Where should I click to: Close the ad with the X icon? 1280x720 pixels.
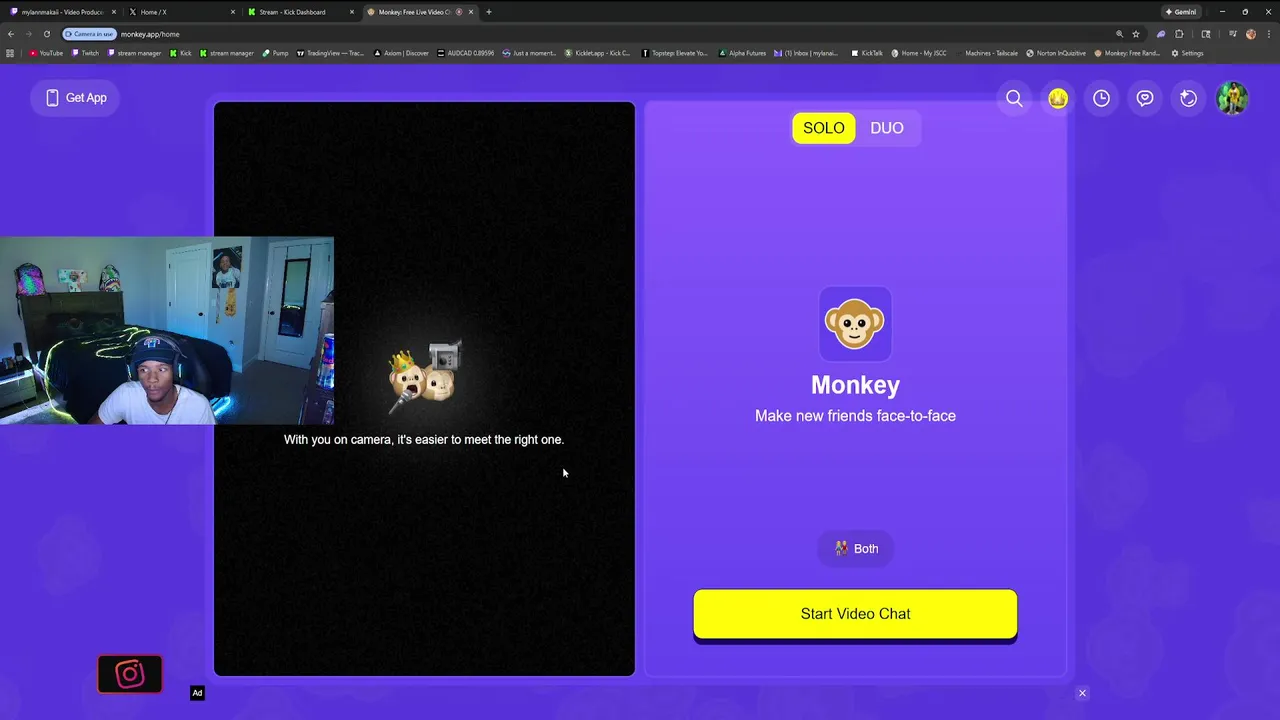(1082, 693)
